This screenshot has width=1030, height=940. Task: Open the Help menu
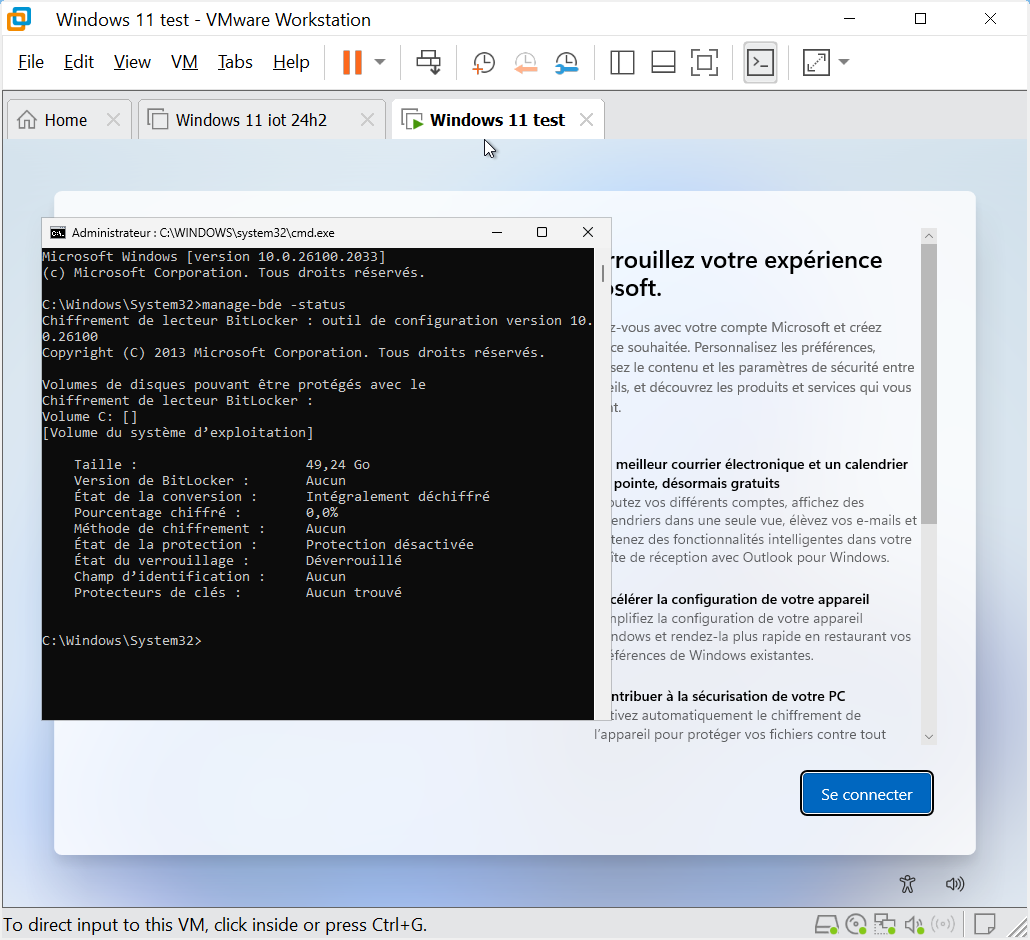(291, 62)
